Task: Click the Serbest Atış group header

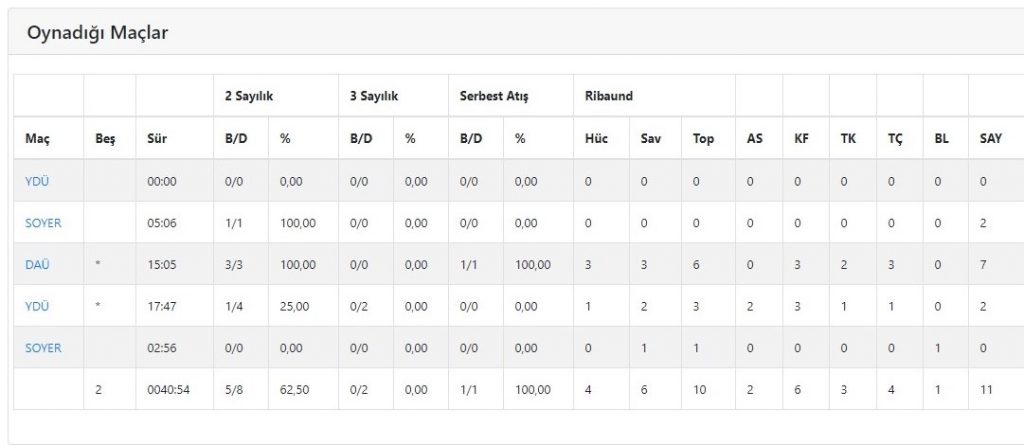Action: [494, 96]
